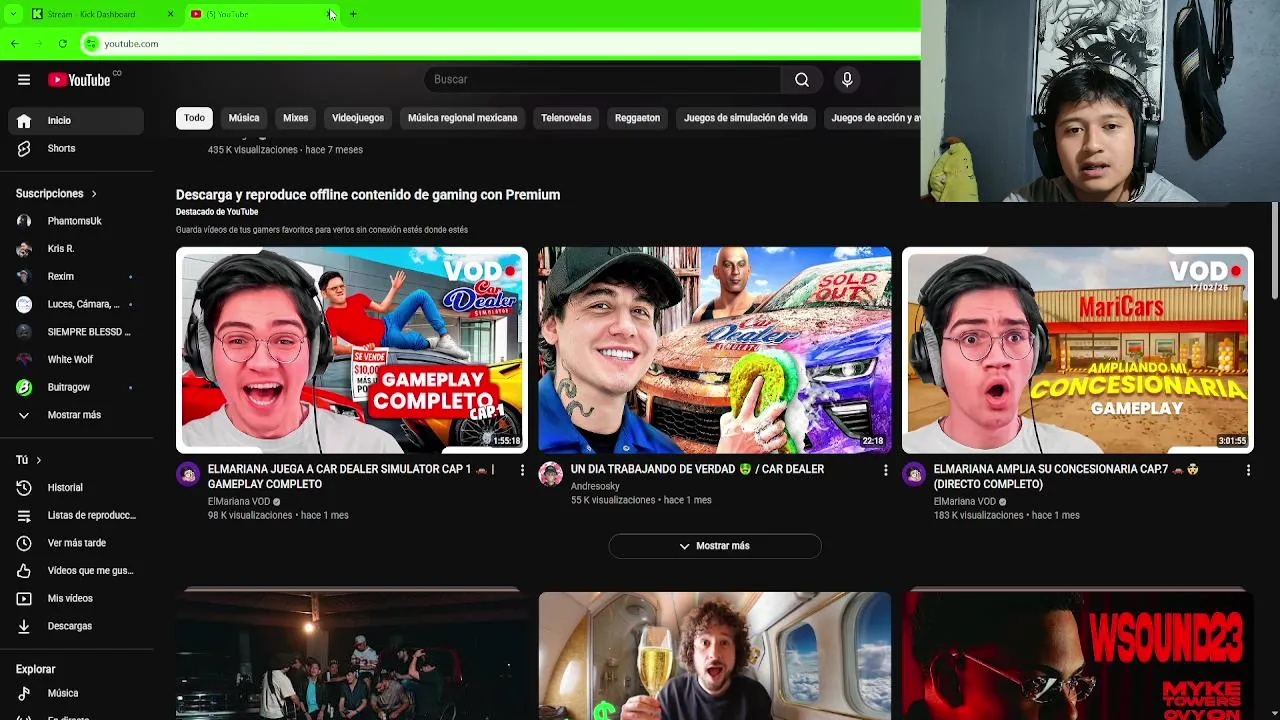Close the Kick Dashboard tab
The image size is (1280, 720).
[x=170, y=14]
